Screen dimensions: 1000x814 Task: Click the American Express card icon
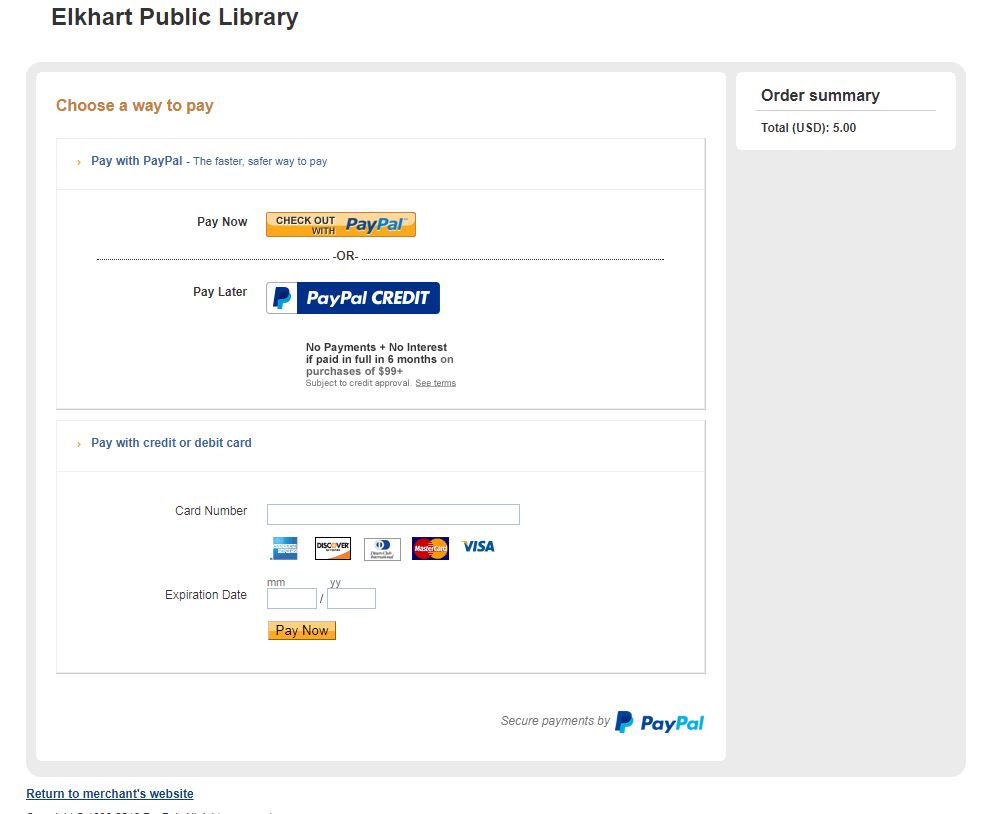tap(284, 548)
